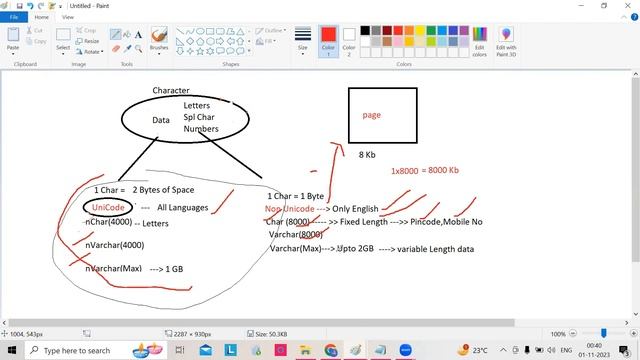Expand the Paste dropdown arrow
The image size is (640, 360).
tap(13, 53)
